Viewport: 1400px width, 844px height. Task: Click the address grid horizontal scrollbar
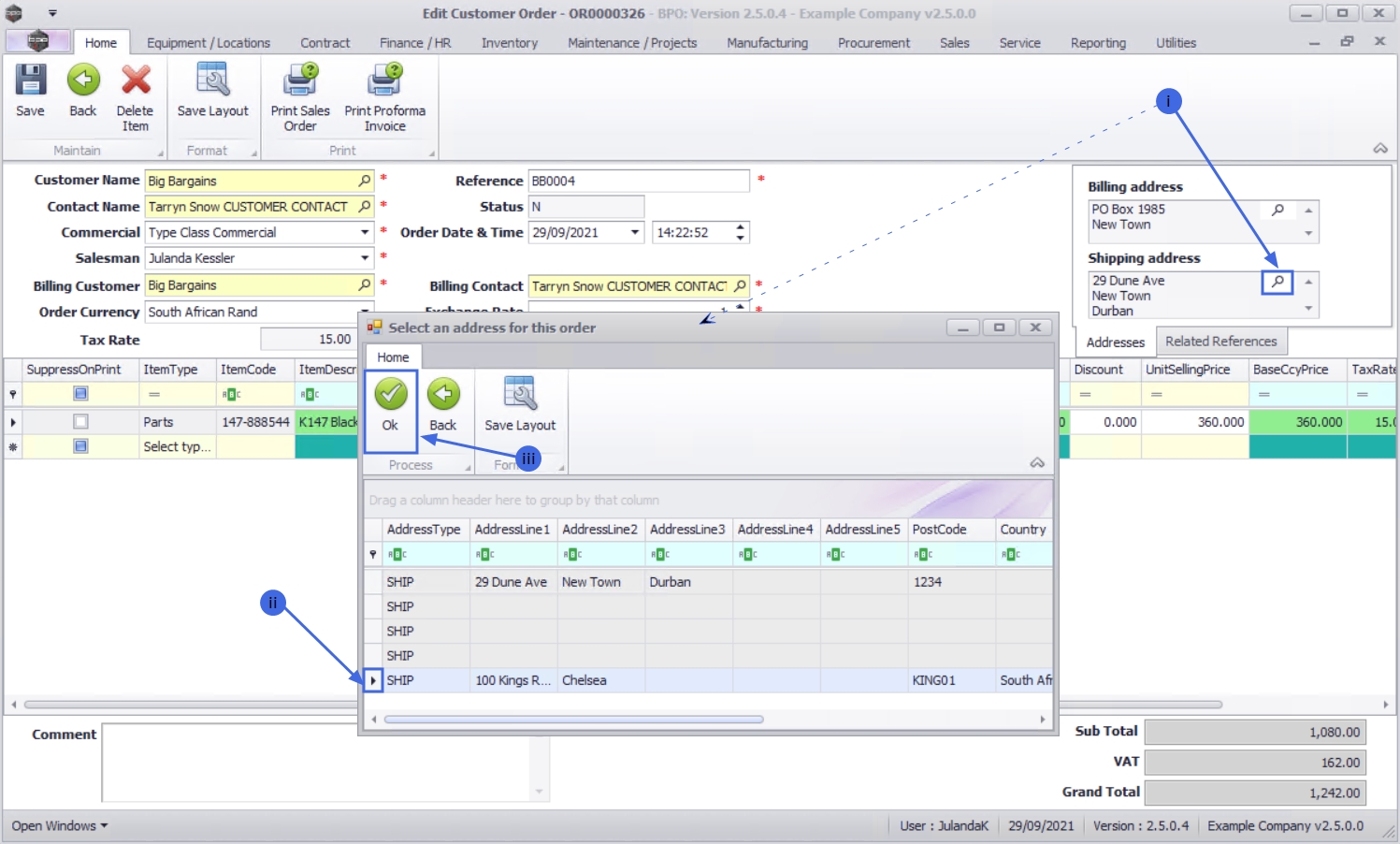574,720
